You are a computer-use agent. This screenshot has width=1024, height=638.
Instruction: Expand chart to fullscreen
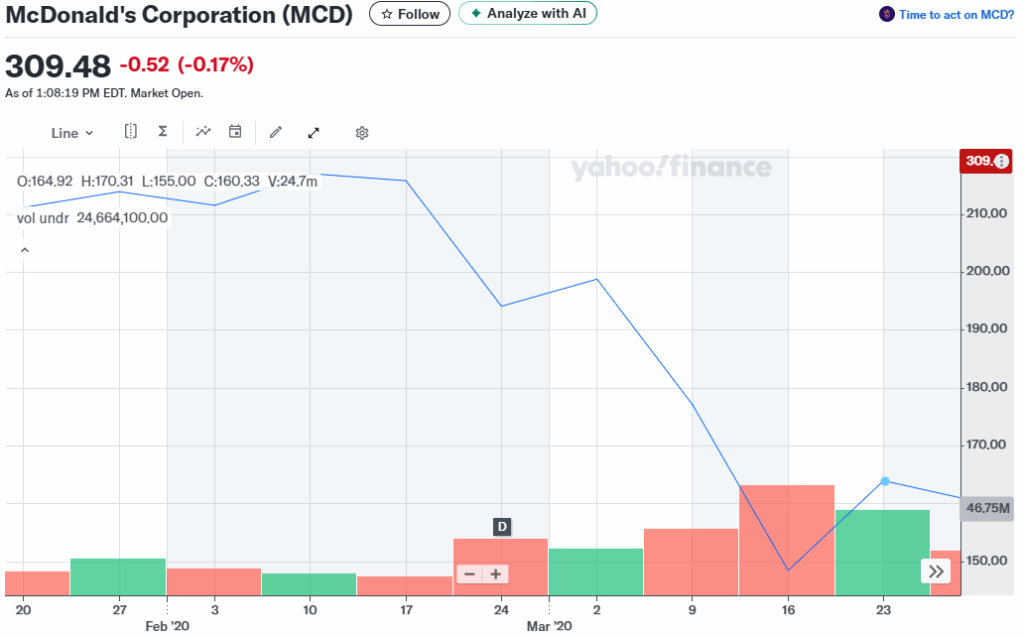click(313, 131)
